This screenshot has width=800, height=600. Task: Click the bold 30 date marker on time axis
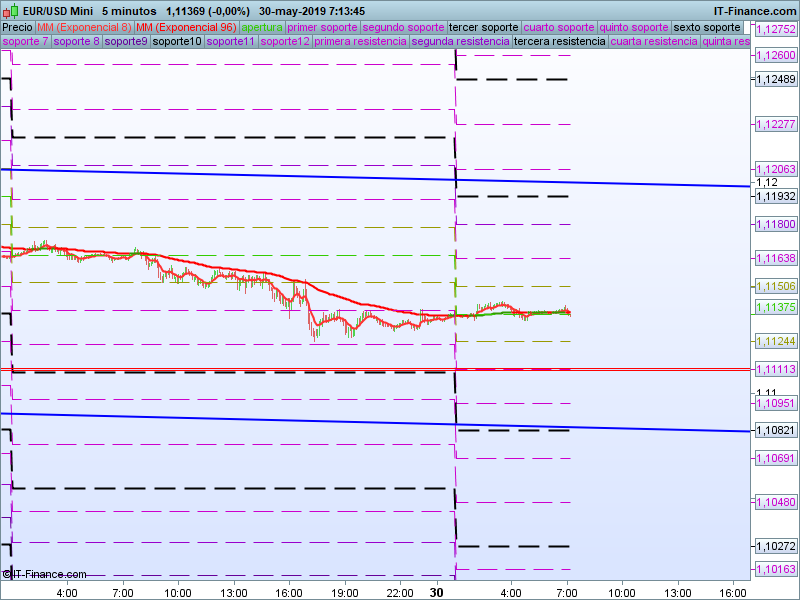click(436, 592)
